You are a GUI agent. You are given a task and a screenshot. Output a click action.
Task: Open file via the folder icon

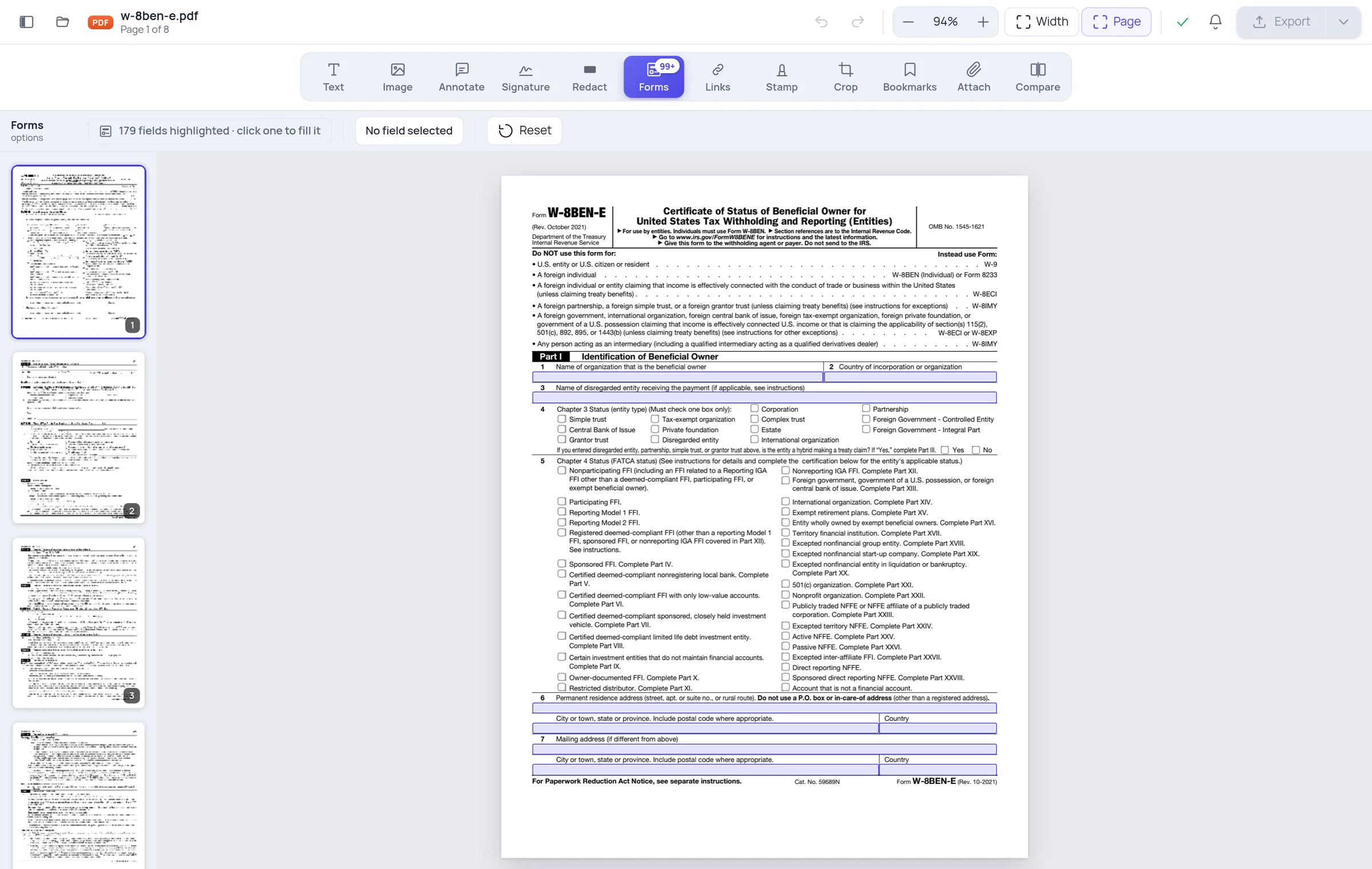[63, 22]
